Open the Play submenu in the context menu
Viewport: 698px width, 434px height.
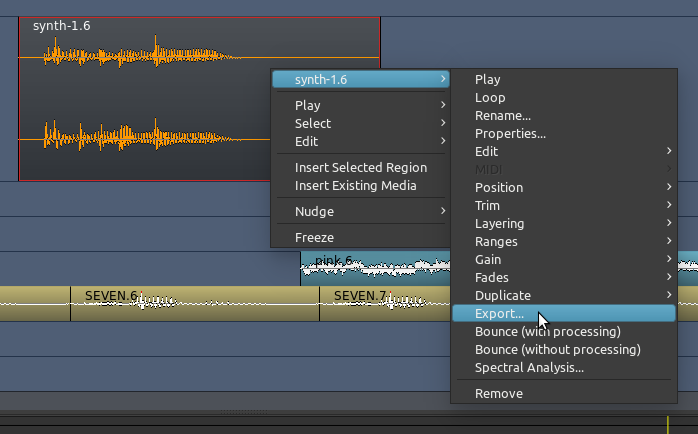point(360,105)
